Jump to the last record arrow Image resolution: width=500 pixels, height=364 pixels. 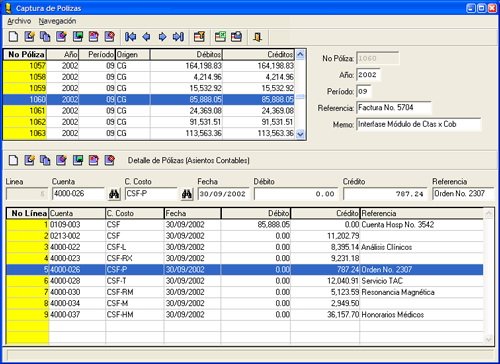click(x=178, y=36)
